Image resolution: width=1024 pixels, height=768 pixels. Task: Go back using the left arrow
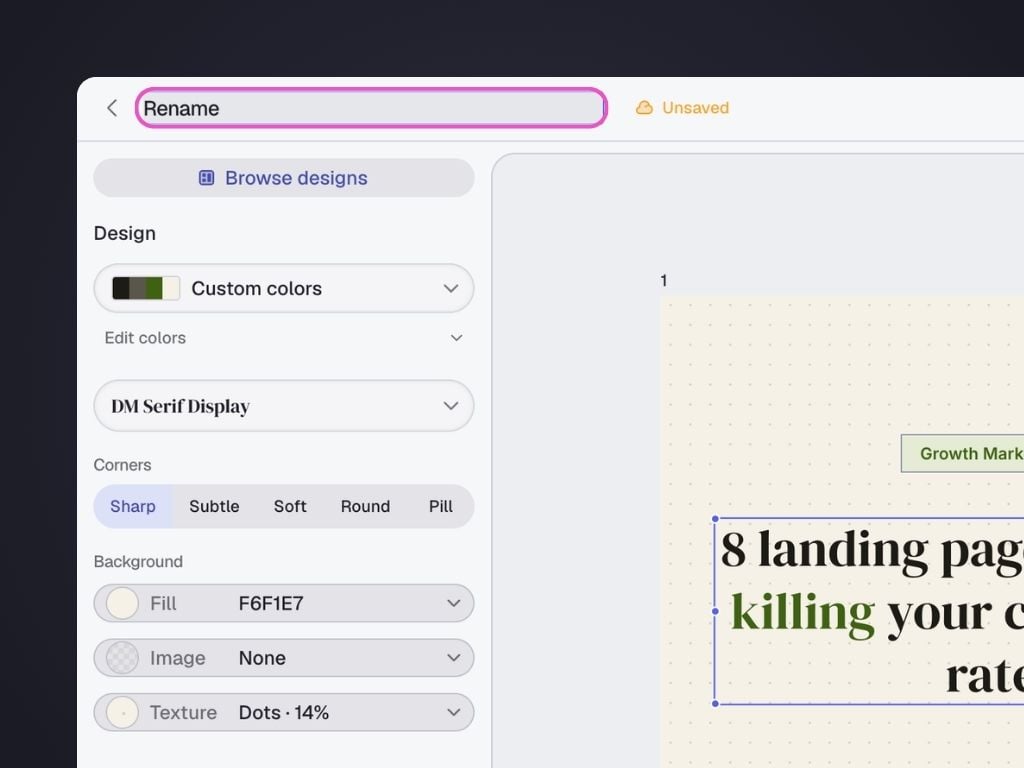112,108
